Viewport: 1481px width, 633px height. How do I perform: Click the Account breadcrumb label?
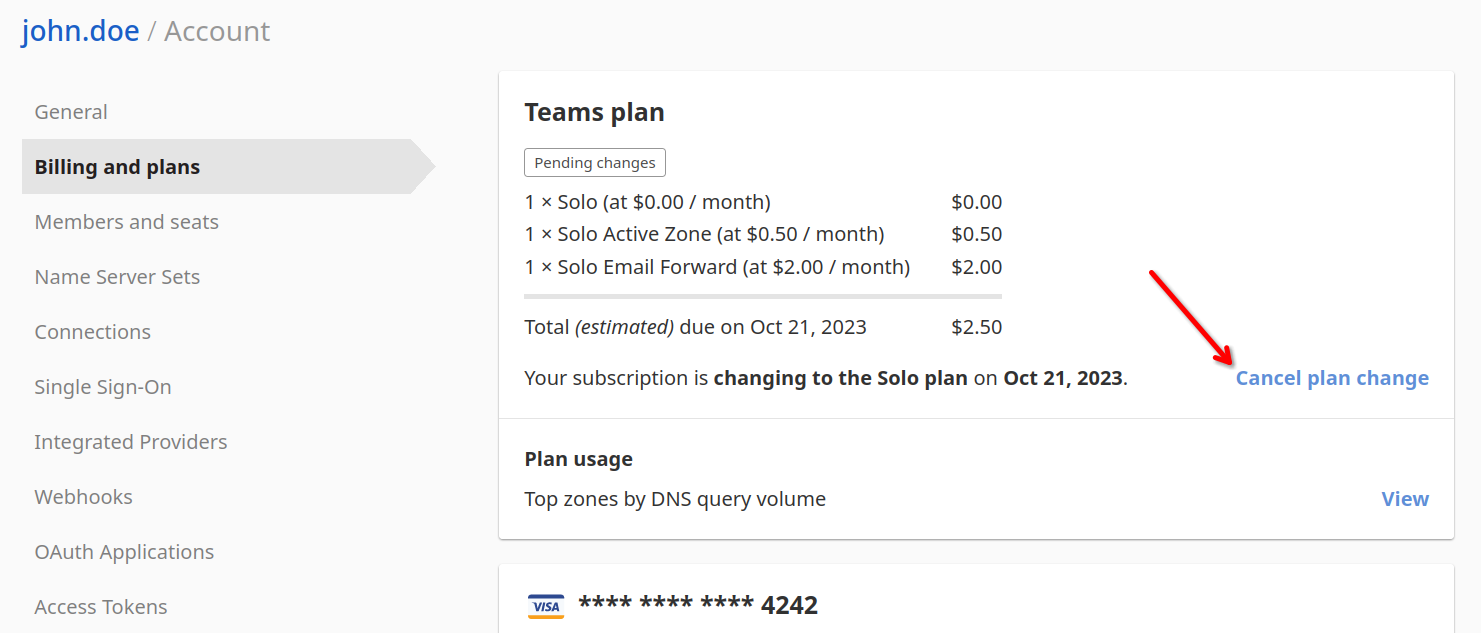click(x=217, y=30)
